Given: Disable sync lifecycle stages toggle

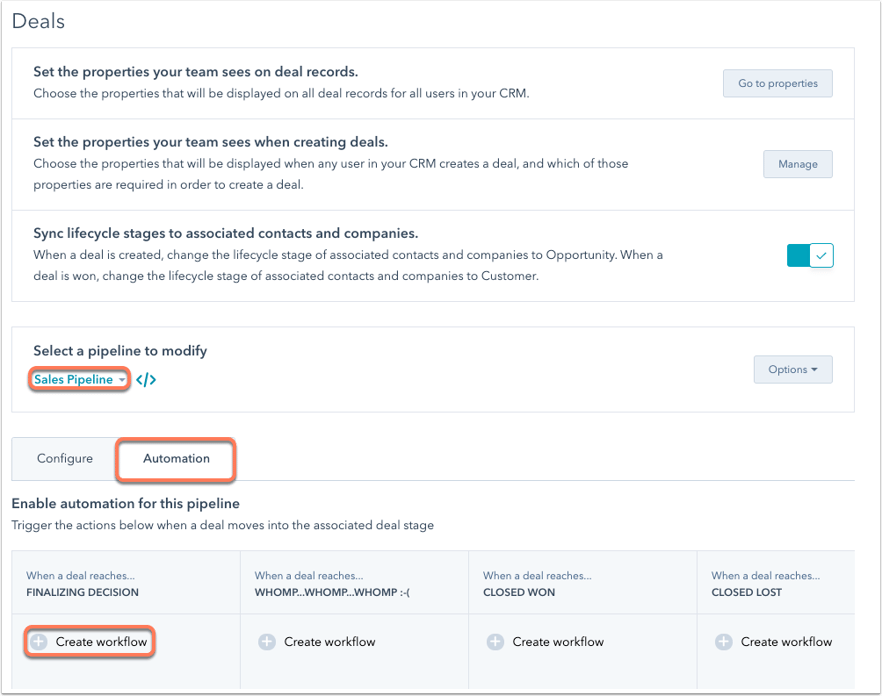Looking at the screenshot, I should pyautogui.click(x=810, y=255).
